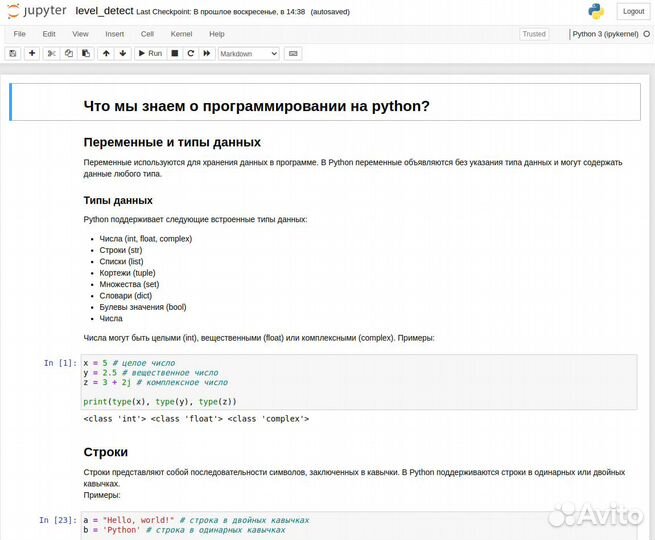Click the Python logo icon
Screen dimensions: 655x540
pyautogui.click(x=596, y=11)
